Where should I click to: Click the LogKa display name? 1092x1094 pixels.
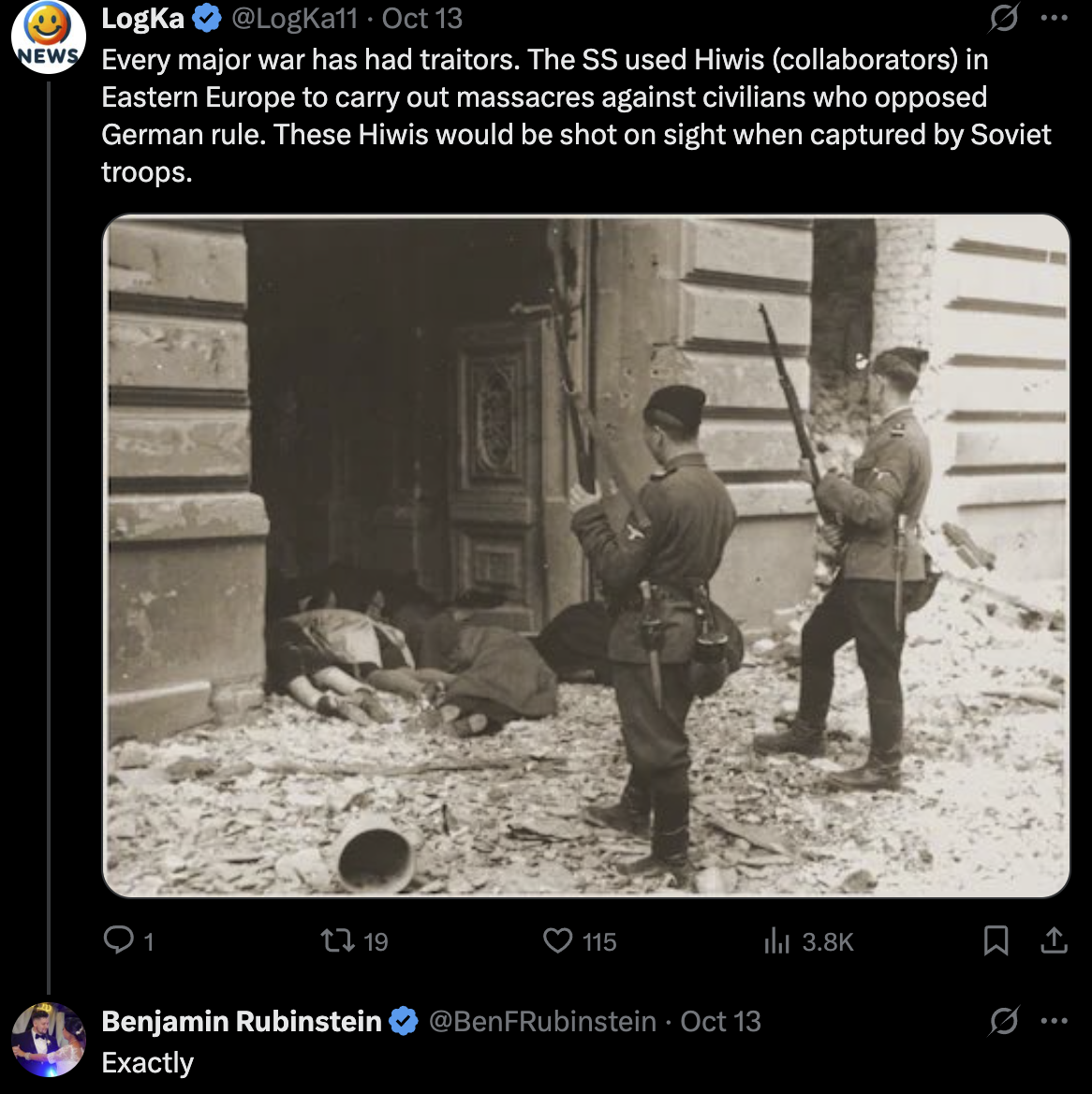click(x=142, y=18)
